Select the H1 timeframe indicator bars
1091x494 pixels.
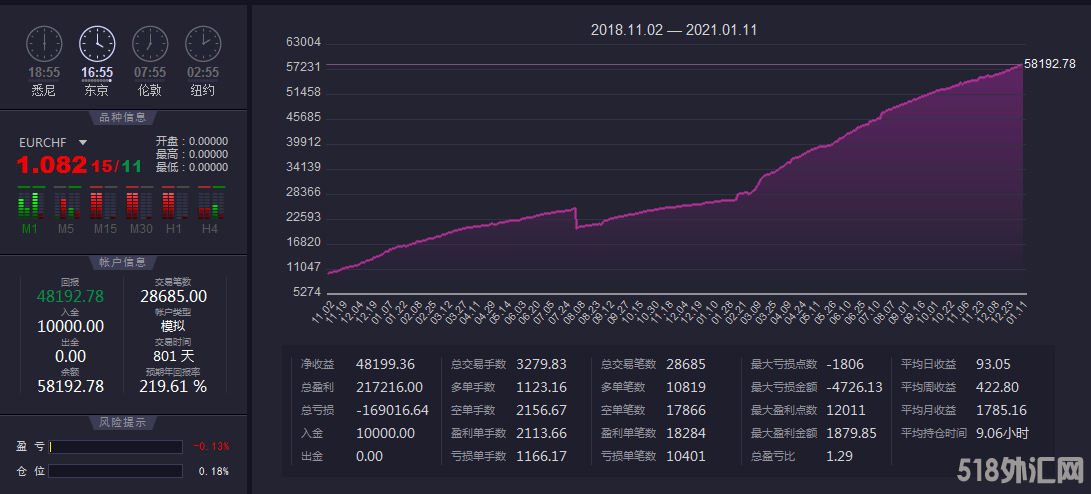click(174, 204)
